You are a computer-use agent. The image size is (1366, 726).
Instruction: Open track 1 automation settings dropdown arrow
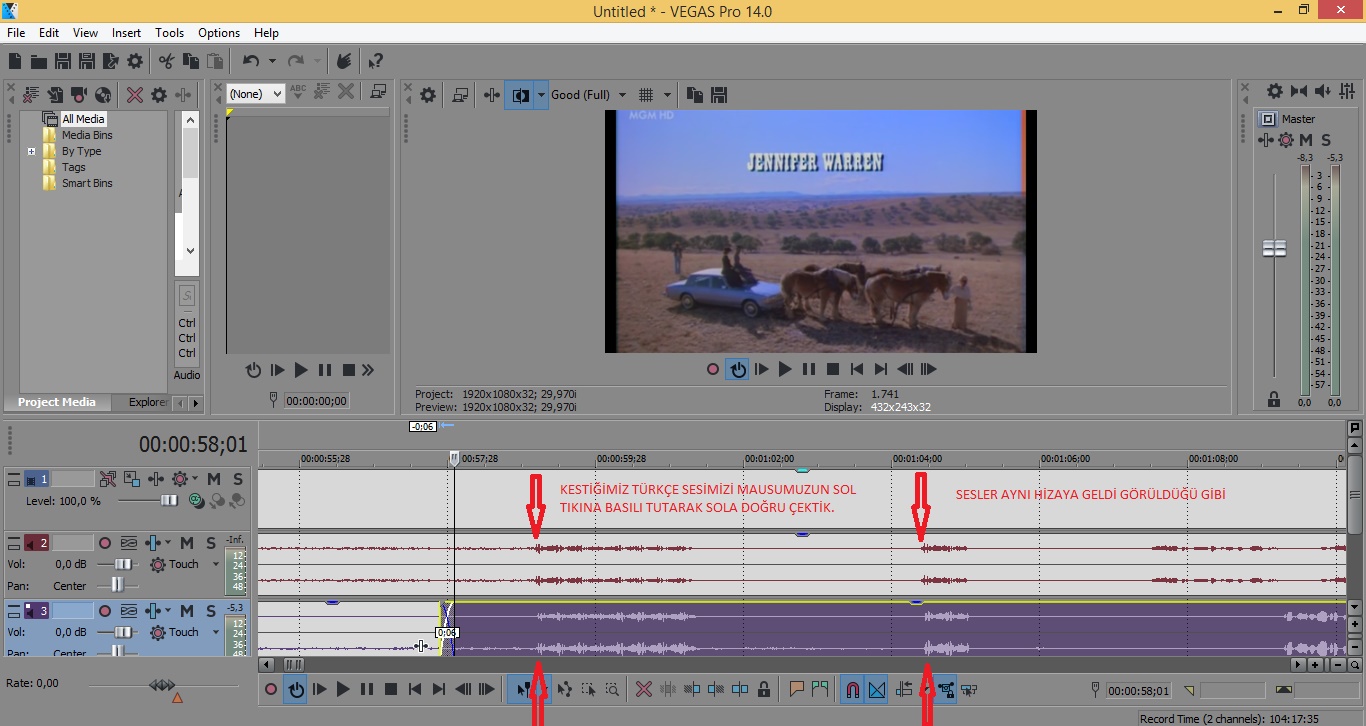pyautogui.click(x=195, y=479)
